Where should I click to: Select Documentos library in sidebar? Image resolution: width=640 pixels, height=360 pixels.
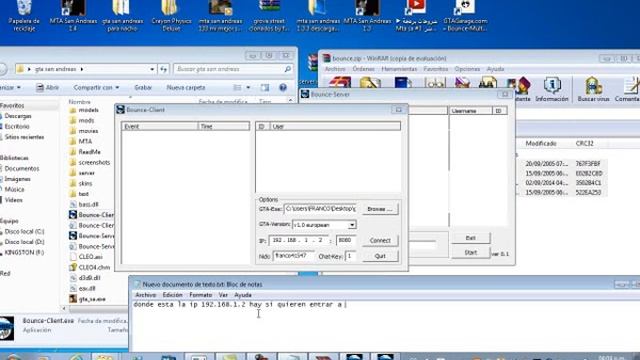click(22, 168)
